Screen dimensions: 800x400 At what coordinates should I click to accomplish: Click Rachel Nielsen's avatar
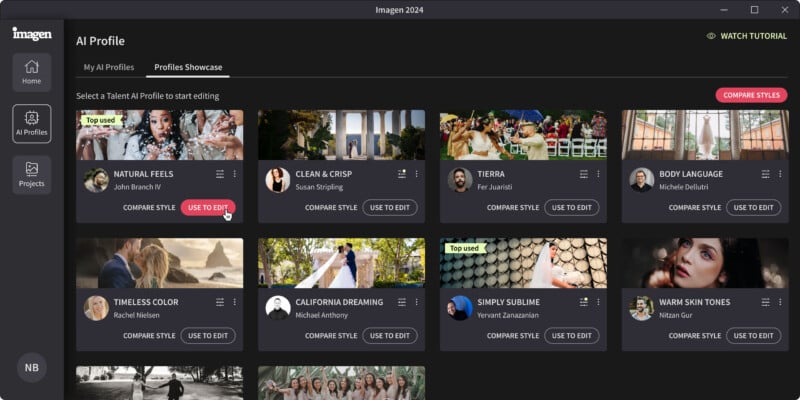(96, 308)
